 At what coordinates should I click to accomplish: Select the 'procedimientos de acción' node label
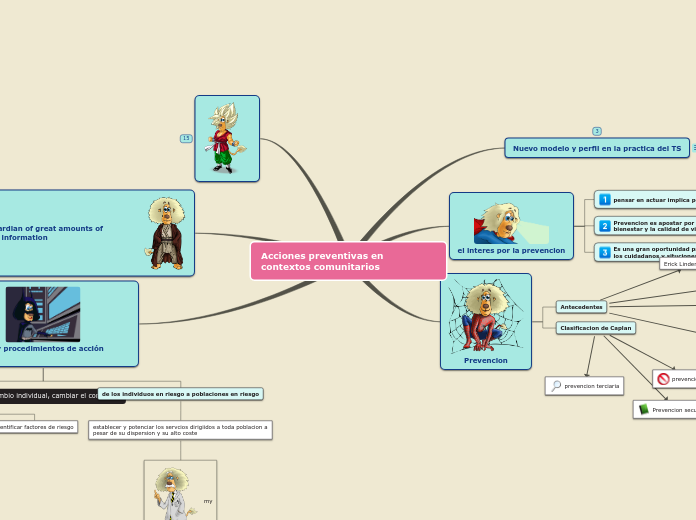point(53,349)
